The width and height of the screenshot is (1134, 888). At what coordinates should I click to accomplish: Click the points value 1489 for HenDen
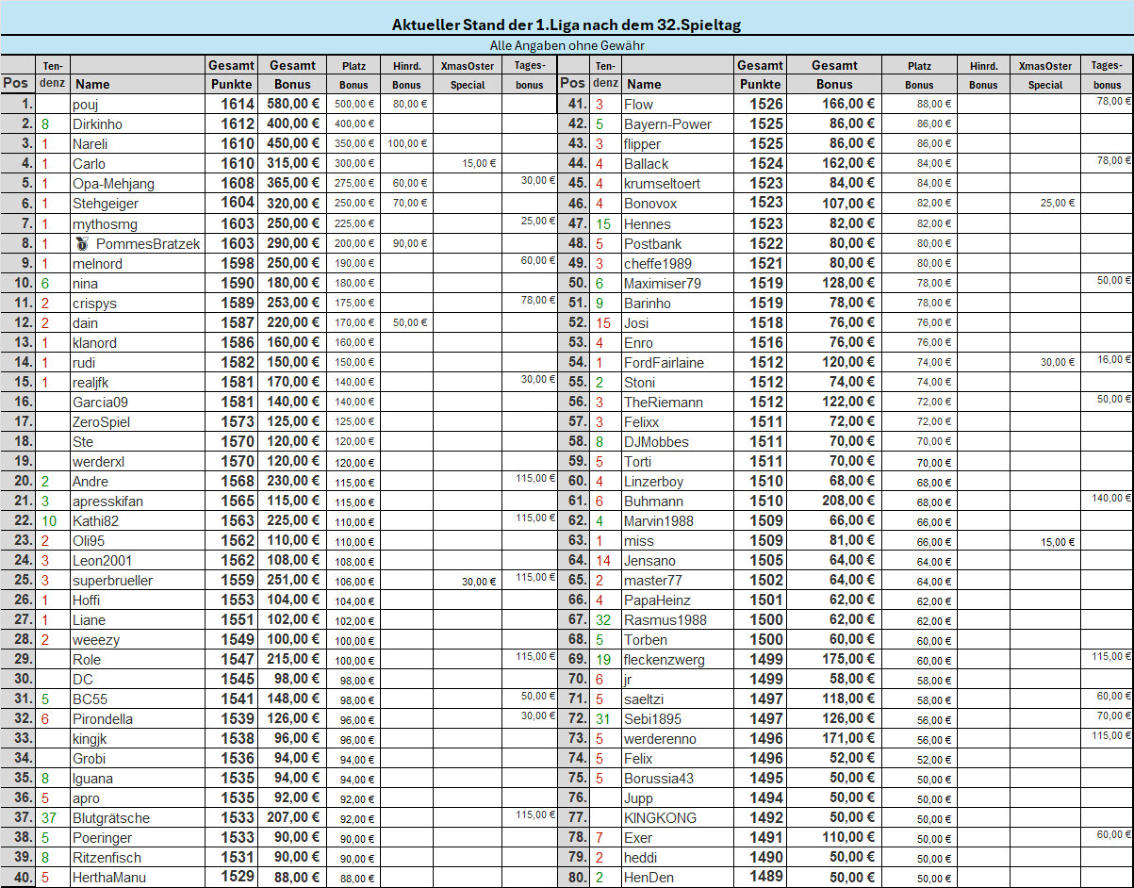click(766, 877)
